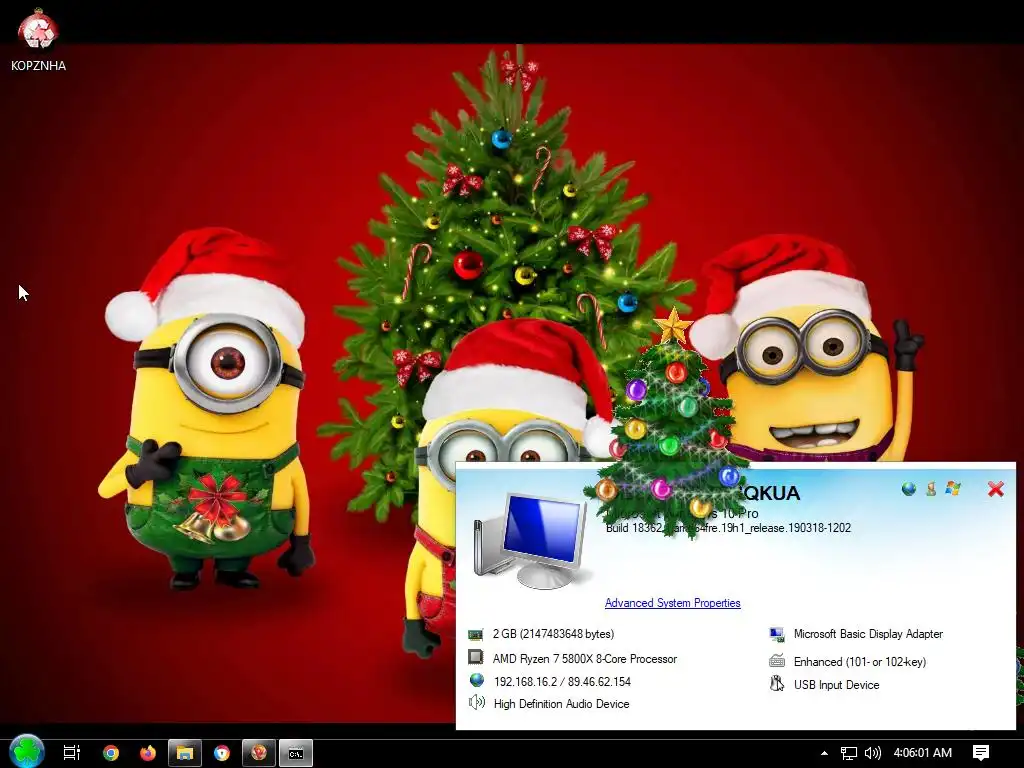The width and height of the screenshot is (1024, 768).
Task: Click the mouse device icon
Action: coord(776,684)
